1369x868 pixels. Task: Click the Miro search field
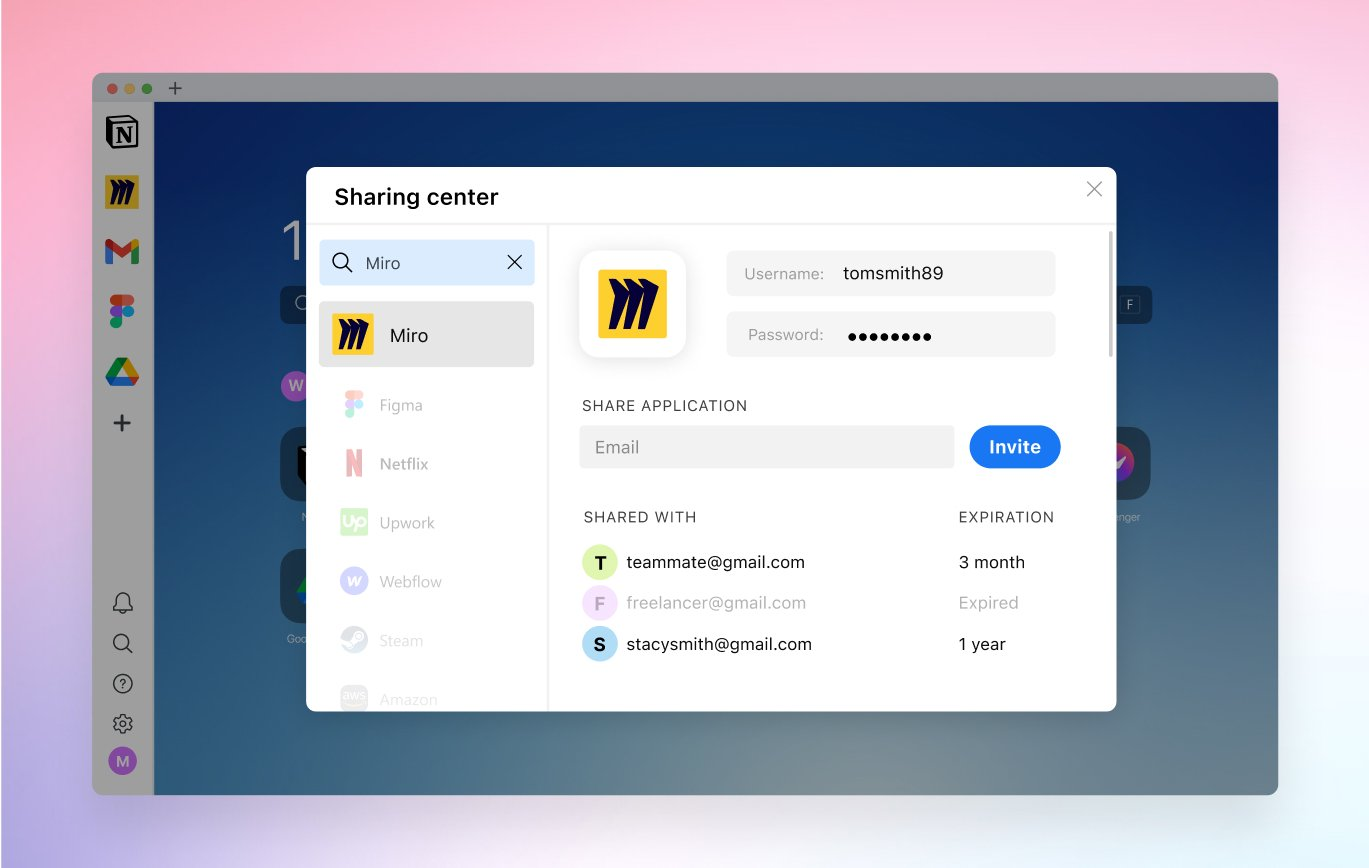coord(426,262)
